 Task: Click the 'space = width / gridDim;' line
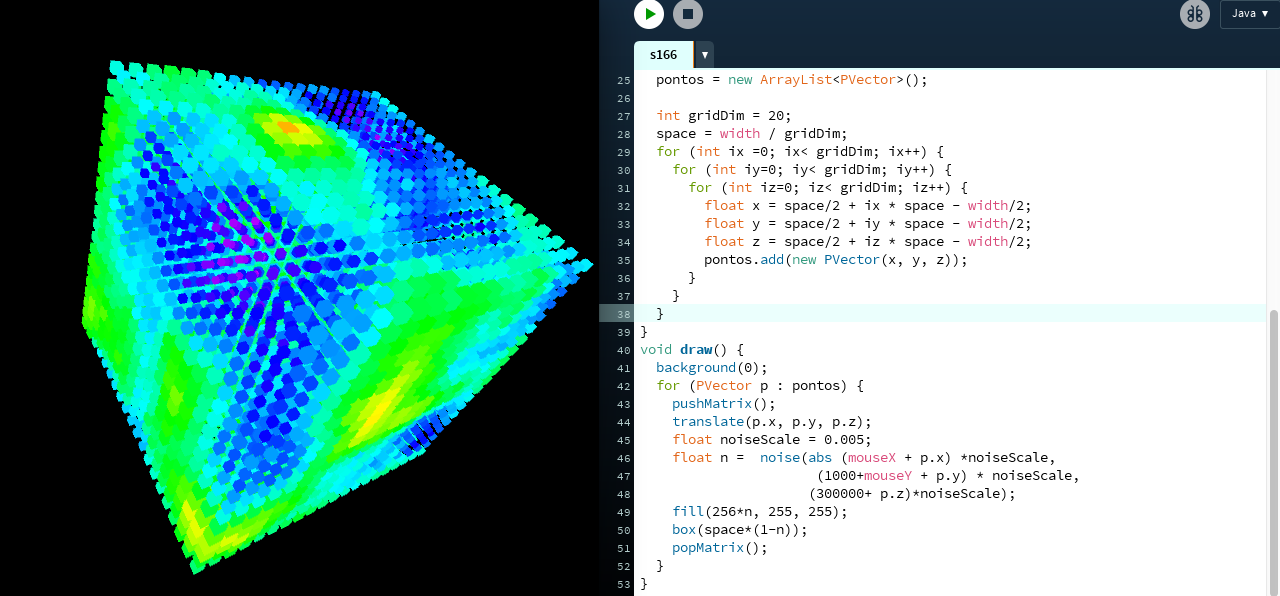751,134
